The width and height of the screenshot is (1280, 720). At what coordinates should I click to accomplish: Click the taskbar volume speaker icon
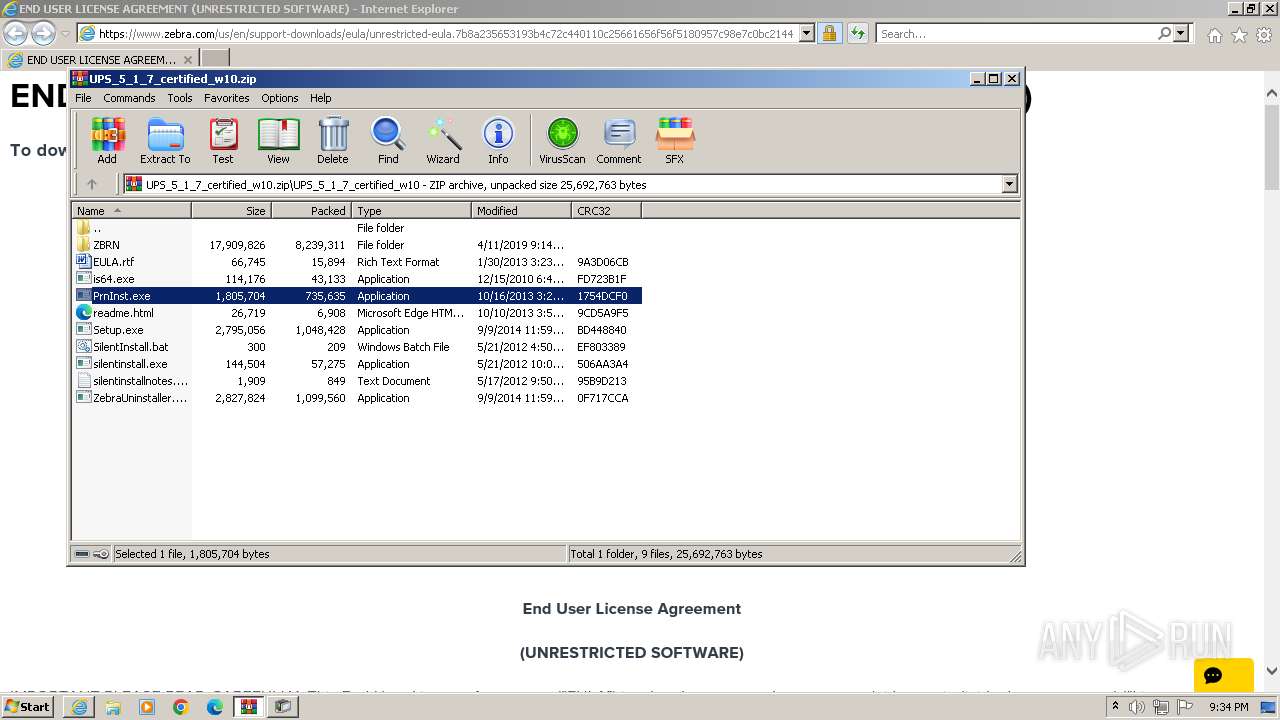click(x=1137, y=707)
